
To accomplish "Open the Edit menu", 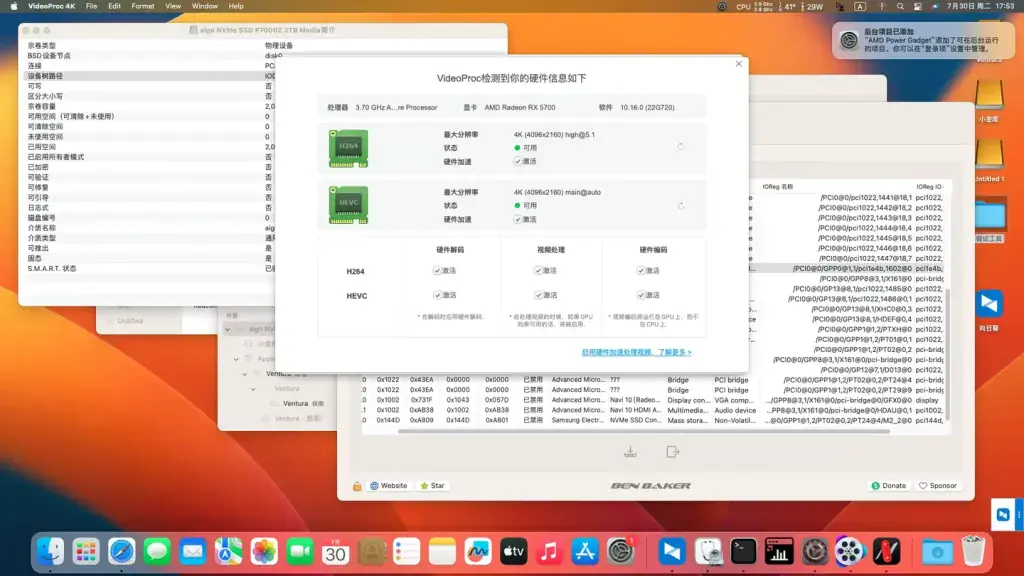I will pyautogui.click(x=114, y=7).
